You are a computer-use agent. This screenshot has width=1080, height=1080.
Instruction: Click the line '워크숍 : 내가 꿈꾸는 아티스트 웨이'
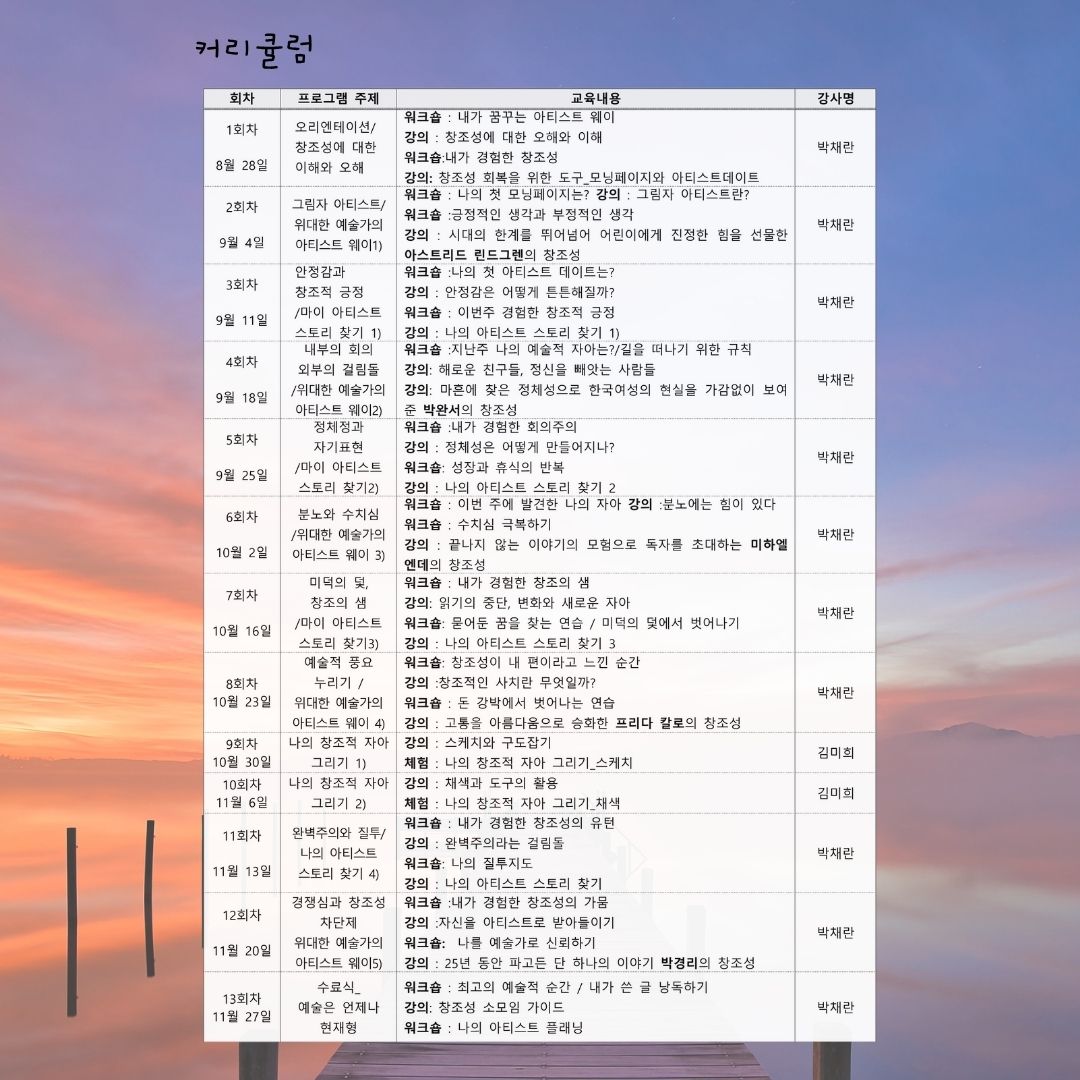pyautogui.click(x=509, y=117)
